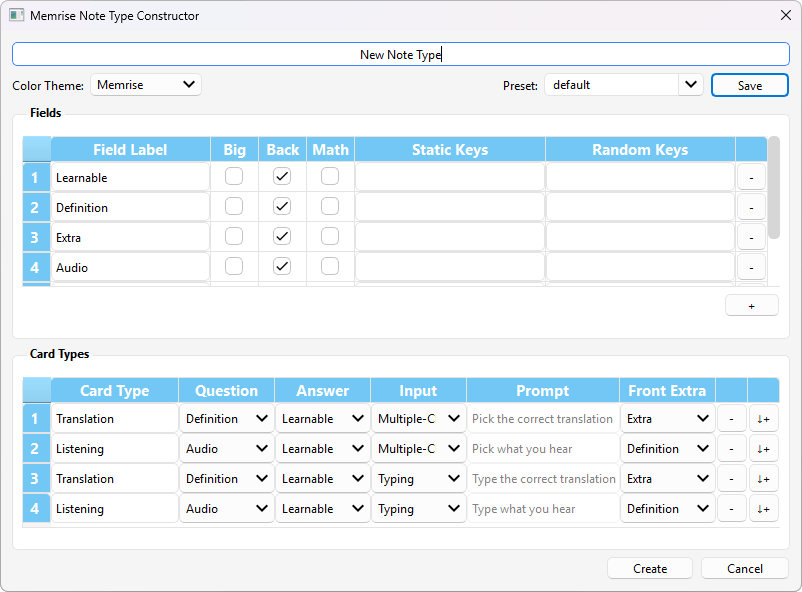Uncheck Back for Audio field
The width and height of the screenshot is (802, 592).
282,266
